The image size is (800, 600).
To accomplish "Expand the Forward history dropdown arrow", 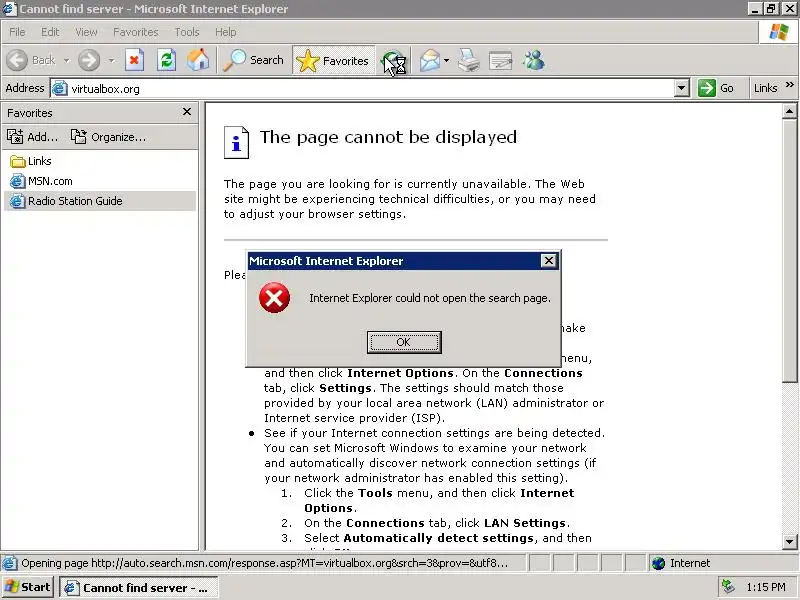I will point(111,61).
